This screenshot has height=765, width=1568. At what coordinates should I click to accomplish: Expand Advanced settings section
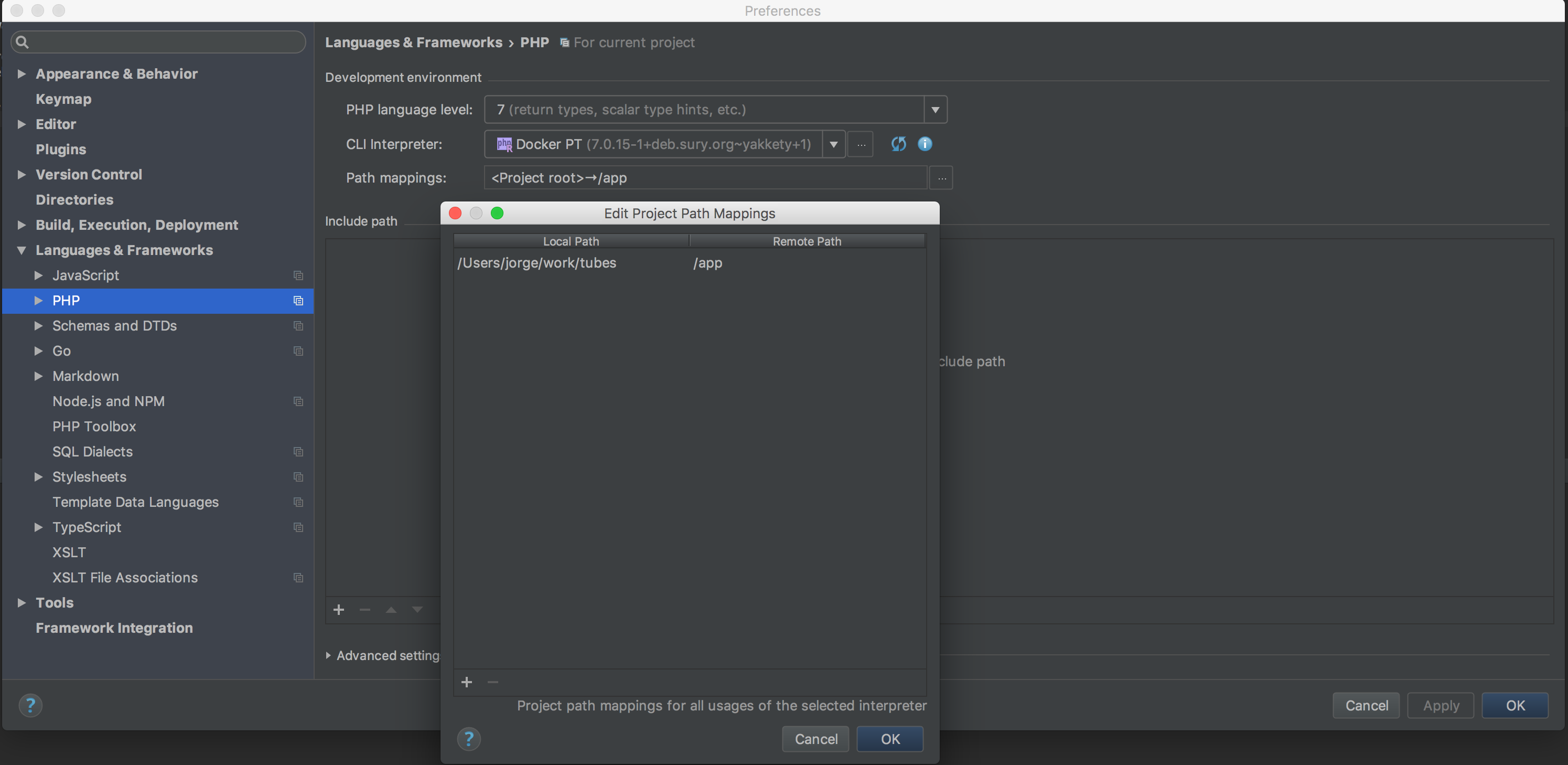328,655
